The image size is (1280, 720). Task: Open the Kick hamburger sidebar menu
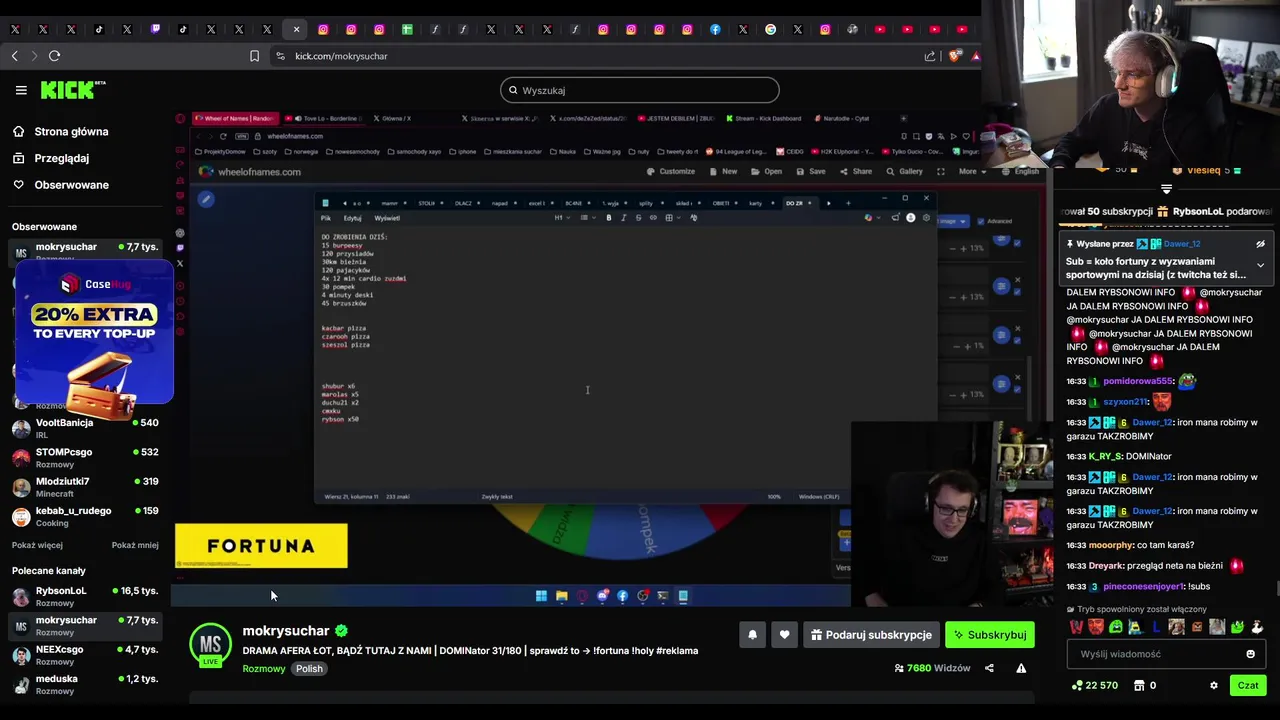click(21, 90)
